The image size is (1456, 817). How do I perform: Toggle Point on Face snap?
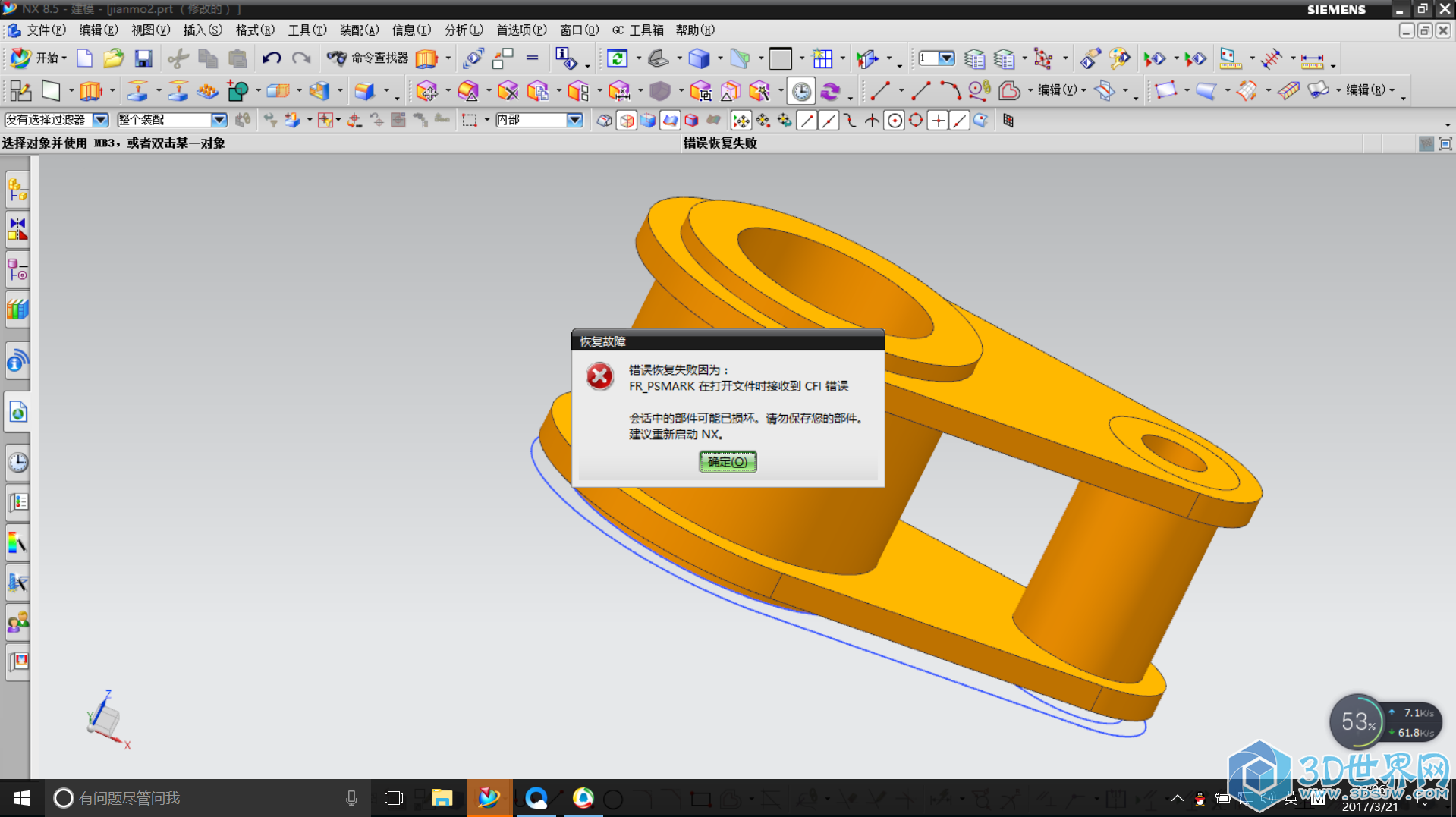coord(981,121)
